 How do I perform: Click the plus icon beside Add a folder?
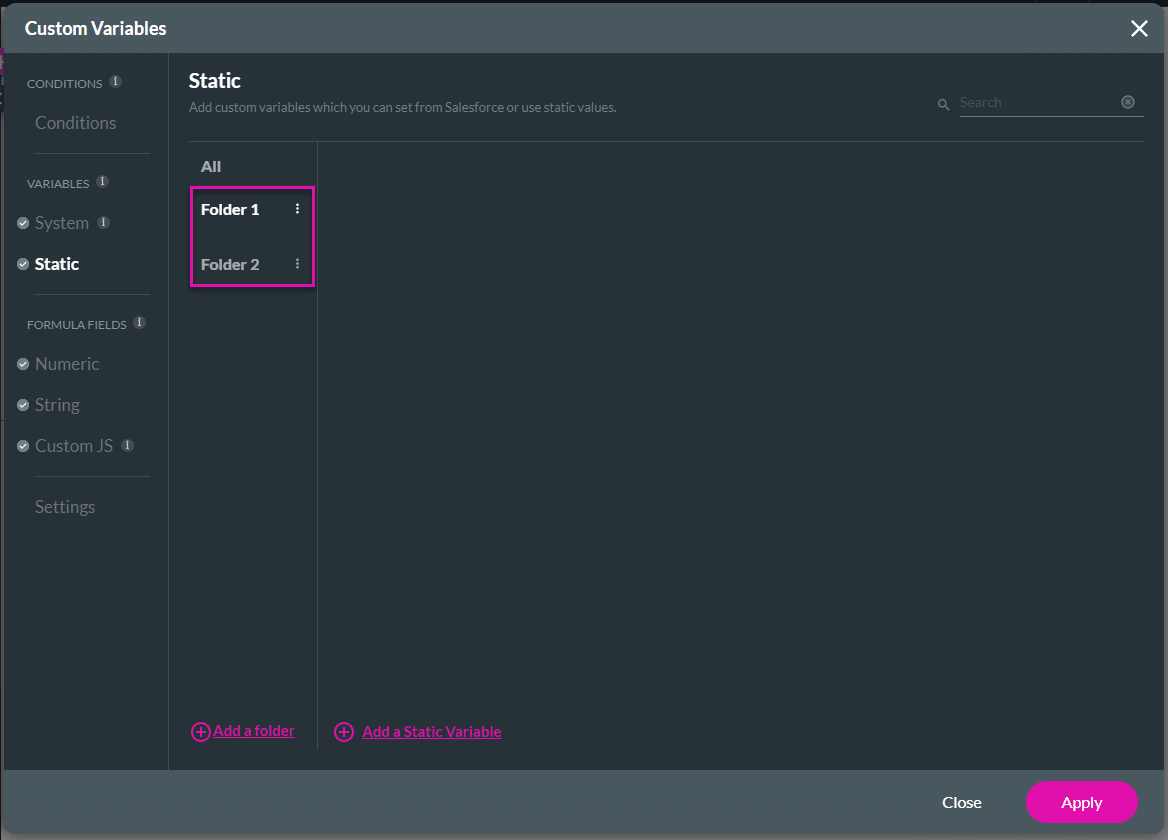[200, 731]
